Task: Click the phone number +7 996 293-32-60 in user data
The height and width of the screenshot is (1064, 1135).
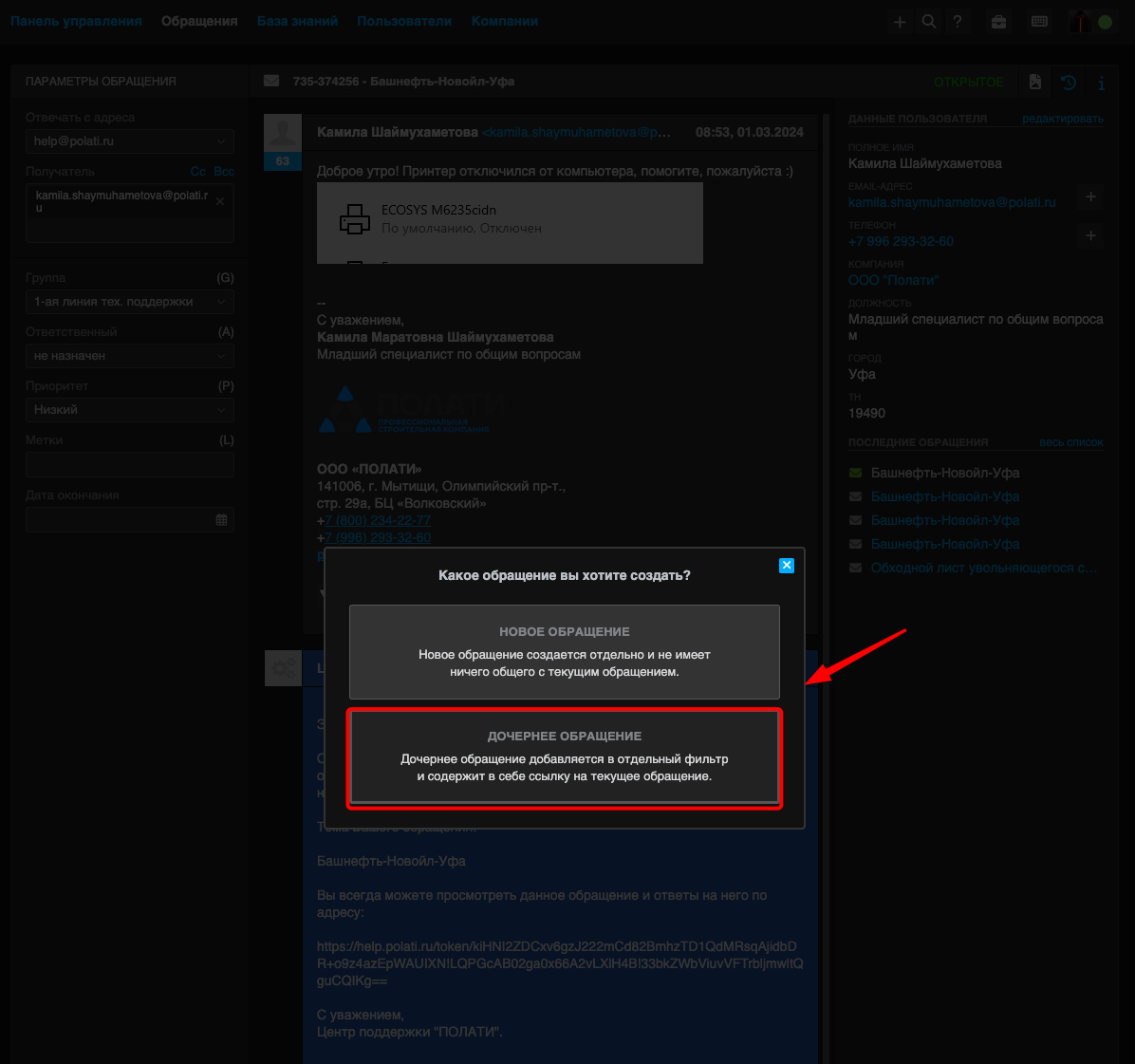Action: [901, 242]
